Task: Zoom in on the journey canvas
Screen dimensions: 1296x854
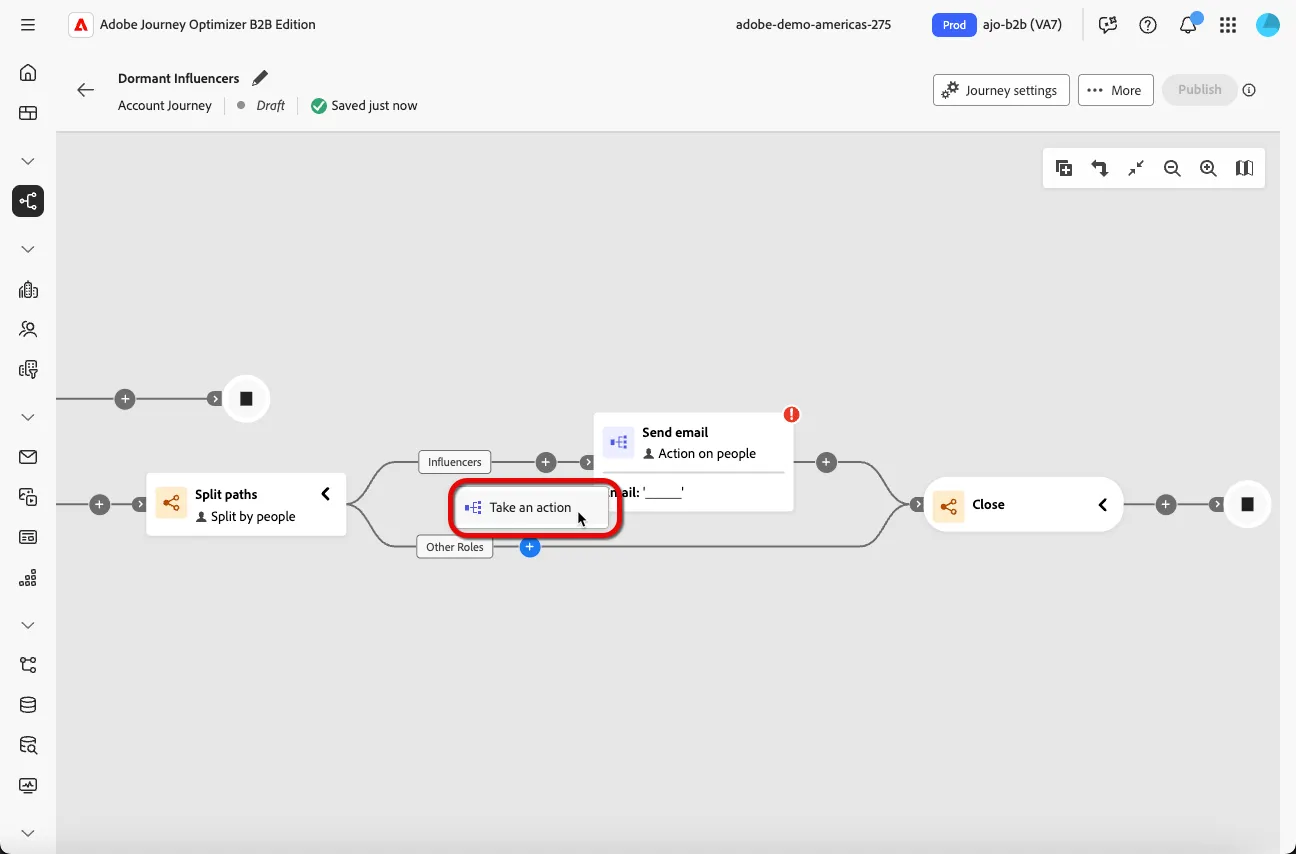Action: [1208, 169]
